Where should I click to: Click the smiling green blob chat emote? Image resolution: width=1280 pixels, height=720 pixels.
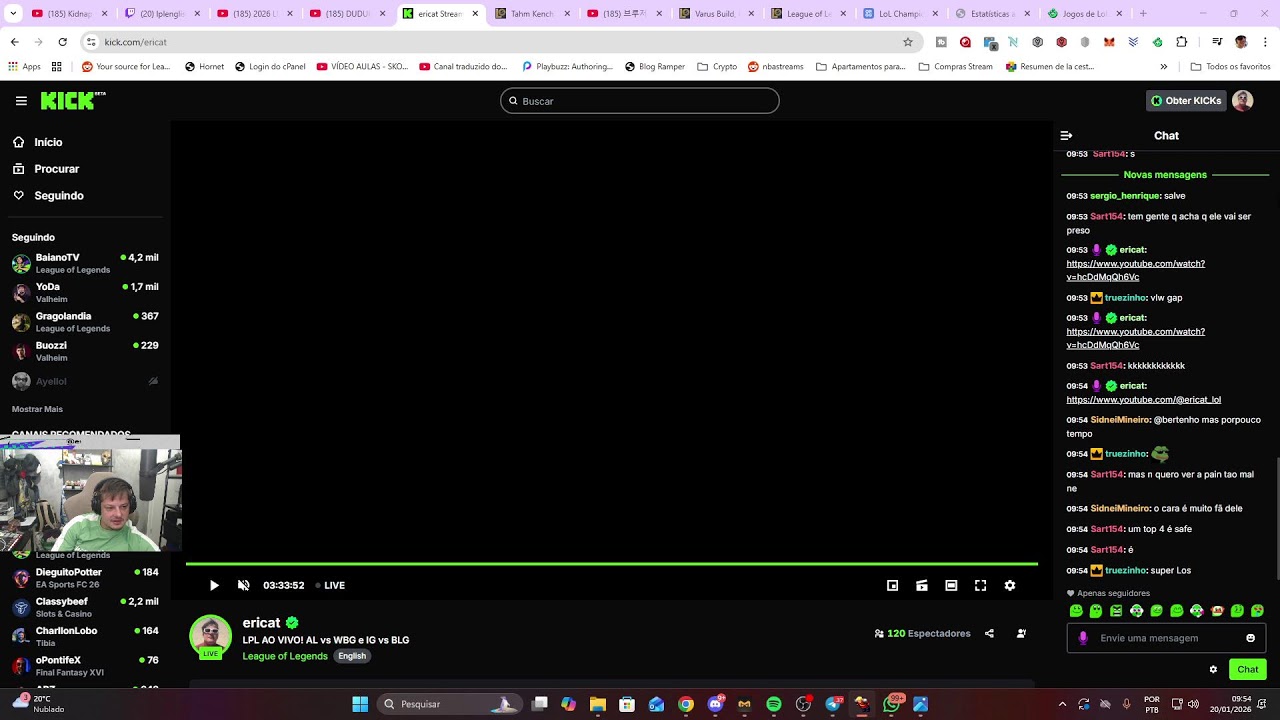(1076, 611)
